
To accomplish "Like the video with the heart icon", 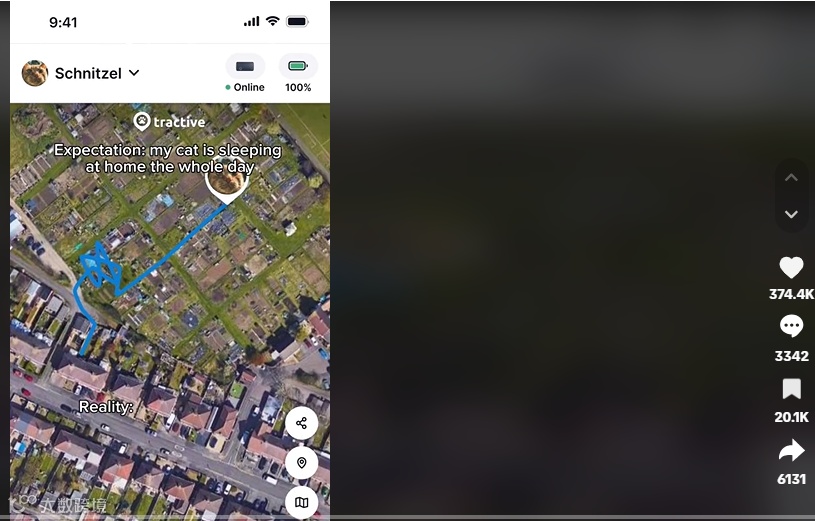I will [791, 268].
